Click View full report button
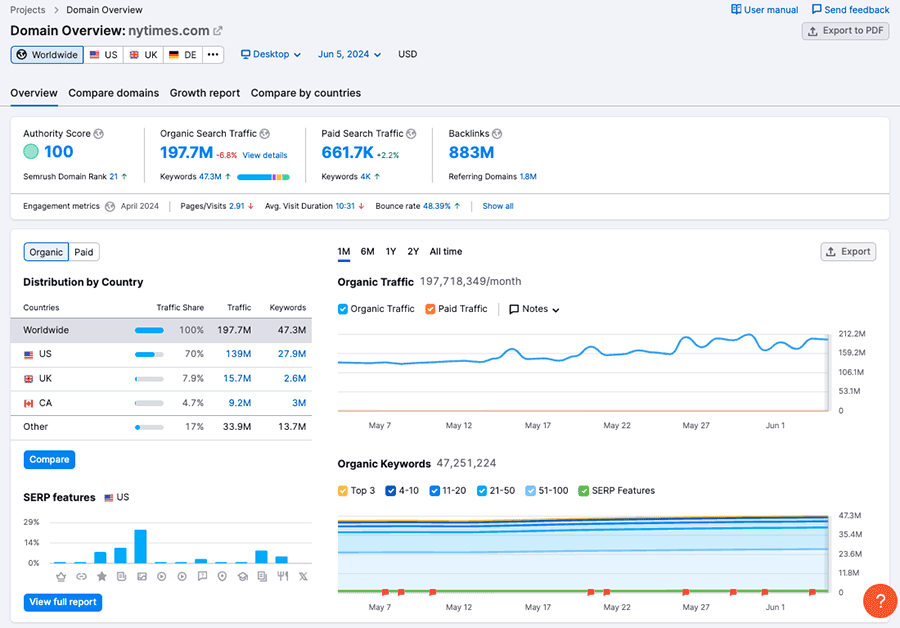The width and height of the screenshot is (900, 628). (x=63, y=602)
